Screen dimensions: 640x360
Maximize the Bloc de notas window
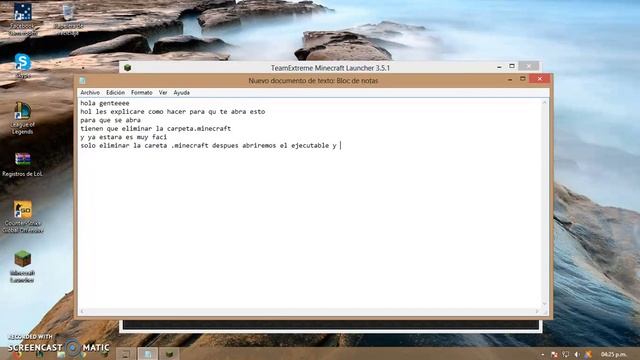522,79
